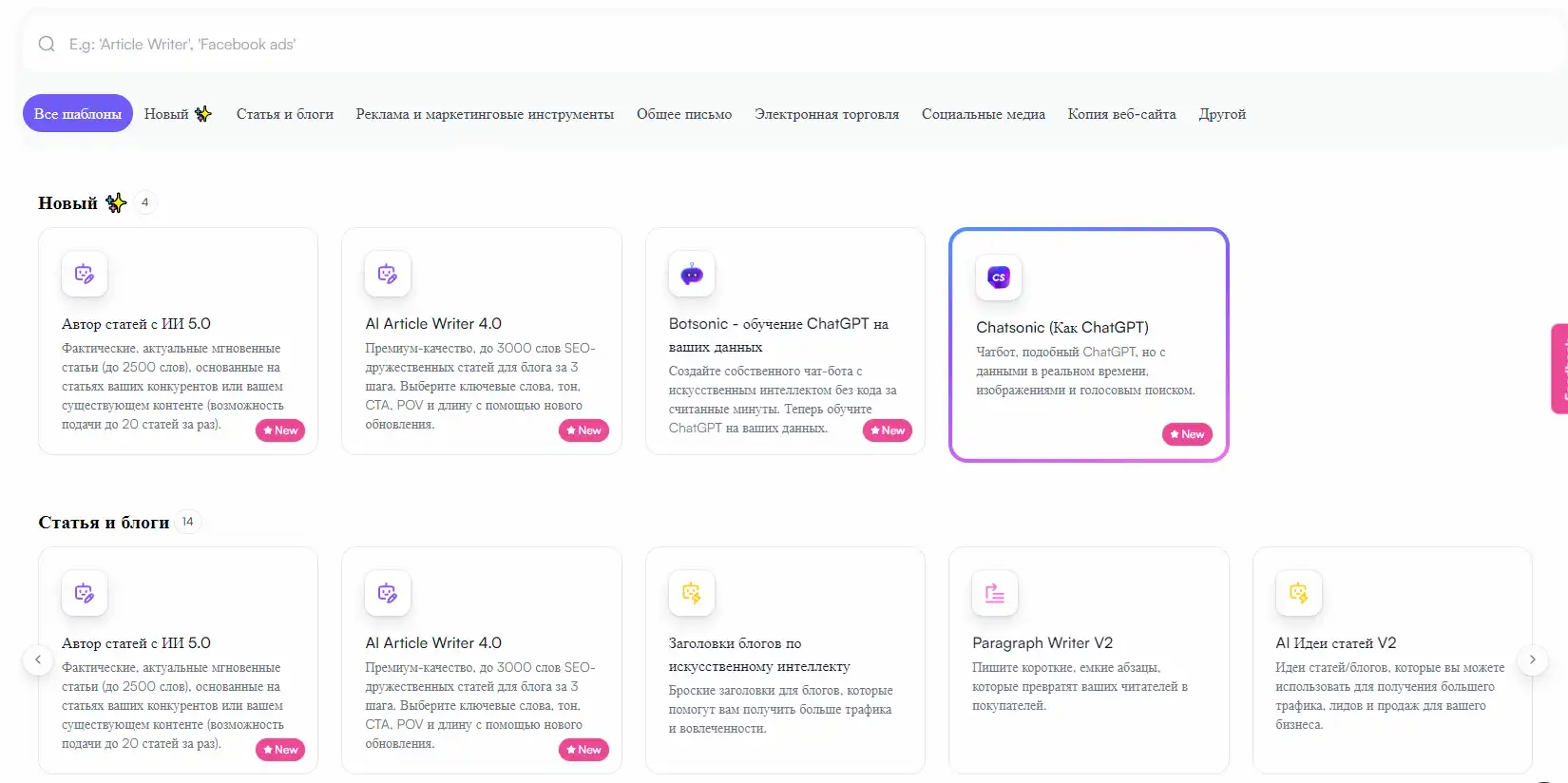Click Автор статей с ИИ 5.0 icon in Статьи и блоги

click(x=85, y=594)
